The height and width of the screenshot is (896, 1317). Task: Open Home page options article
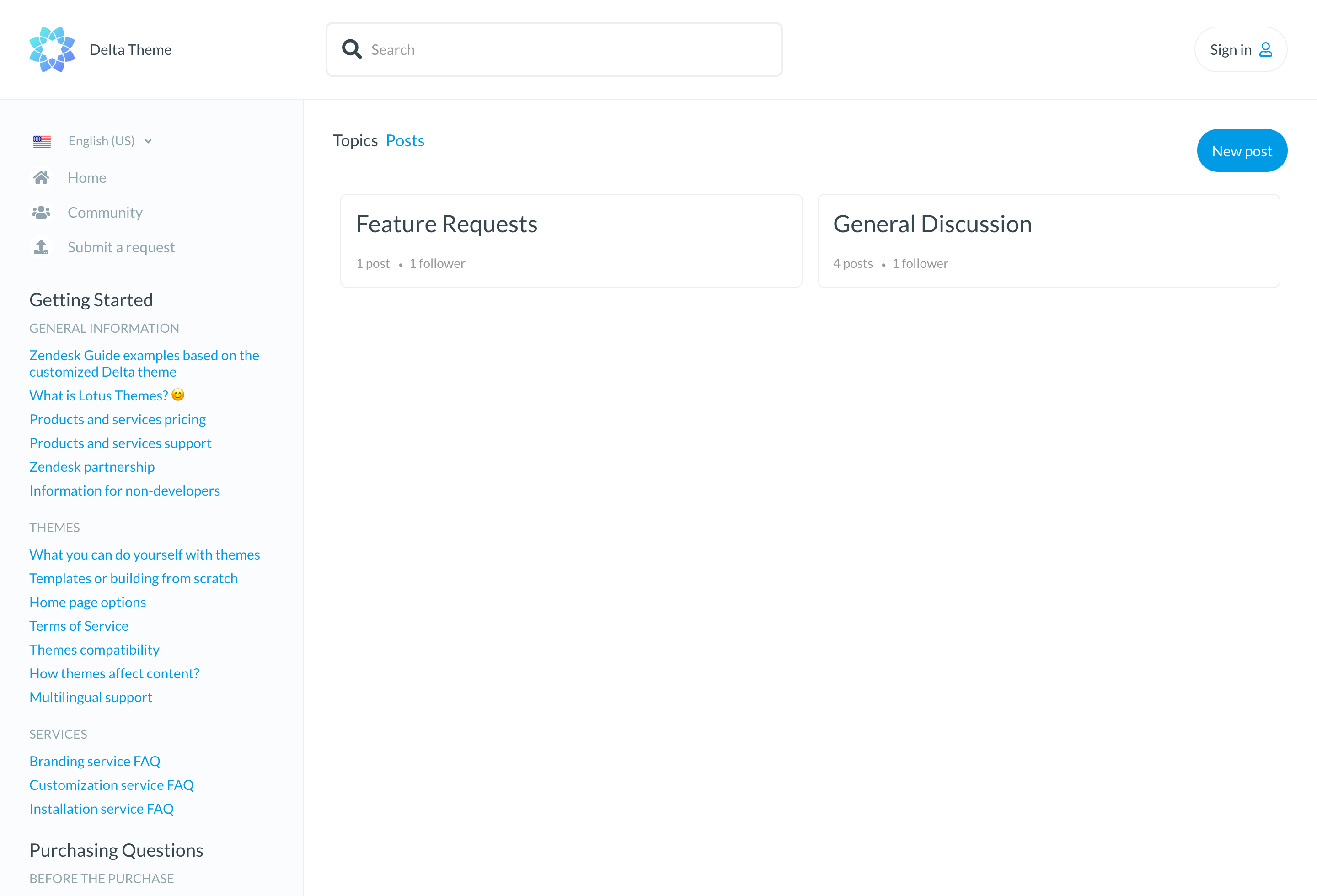(x=88, y=602)
